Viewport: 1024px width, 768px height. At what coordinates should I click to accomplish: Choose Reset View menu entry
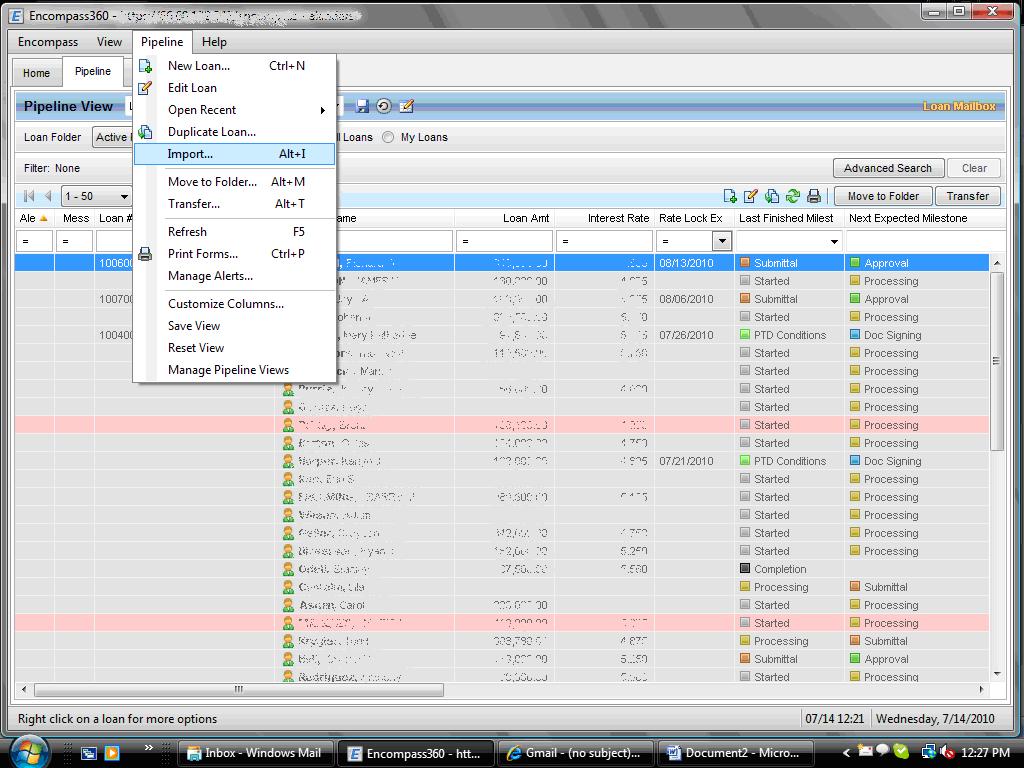click(234, 348)
